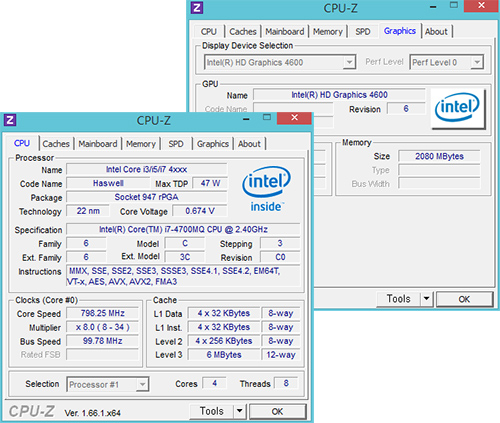
Task: Click the Technology value '22 nm'
Action: pyautogui.click(x=88, y=211)
